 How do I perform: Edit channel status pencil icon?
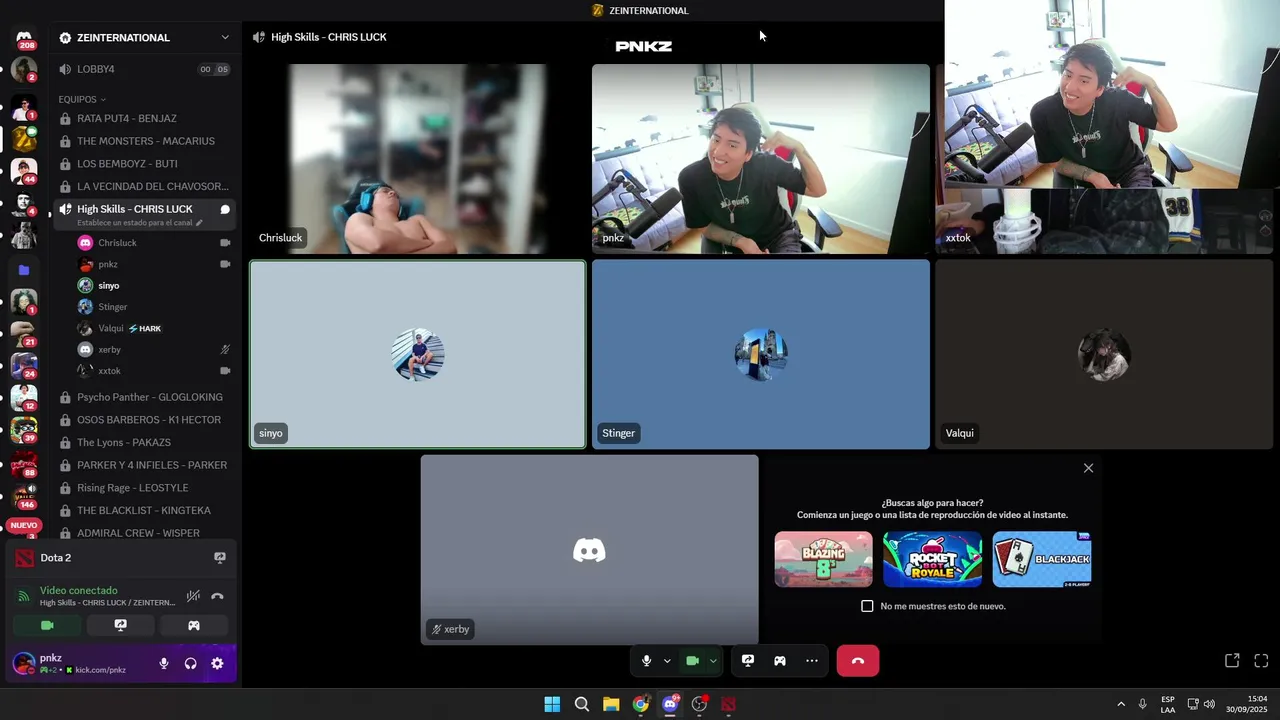click(x=199, y=223)
